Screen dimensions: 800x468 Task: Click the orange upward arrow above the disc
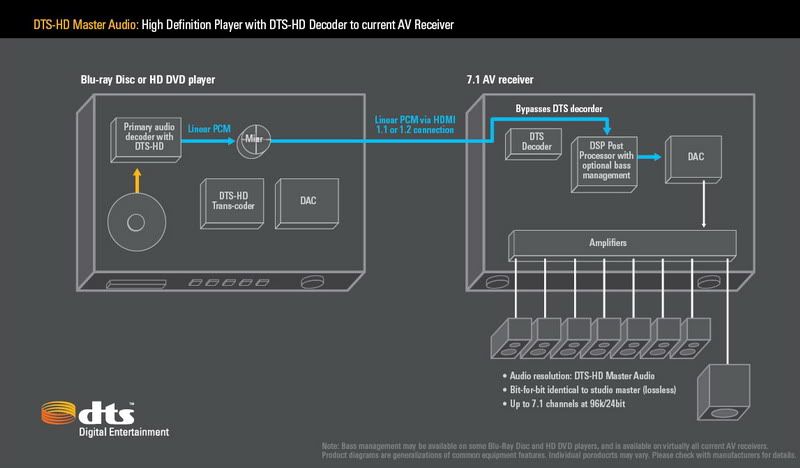(x=137, y=181)
